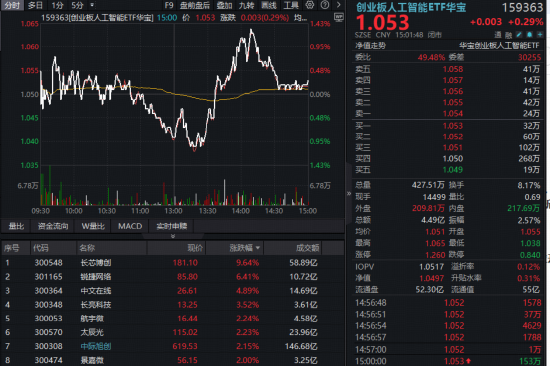
Task: Click 卖一 ask price 1.054
Action: click(453, 113)
